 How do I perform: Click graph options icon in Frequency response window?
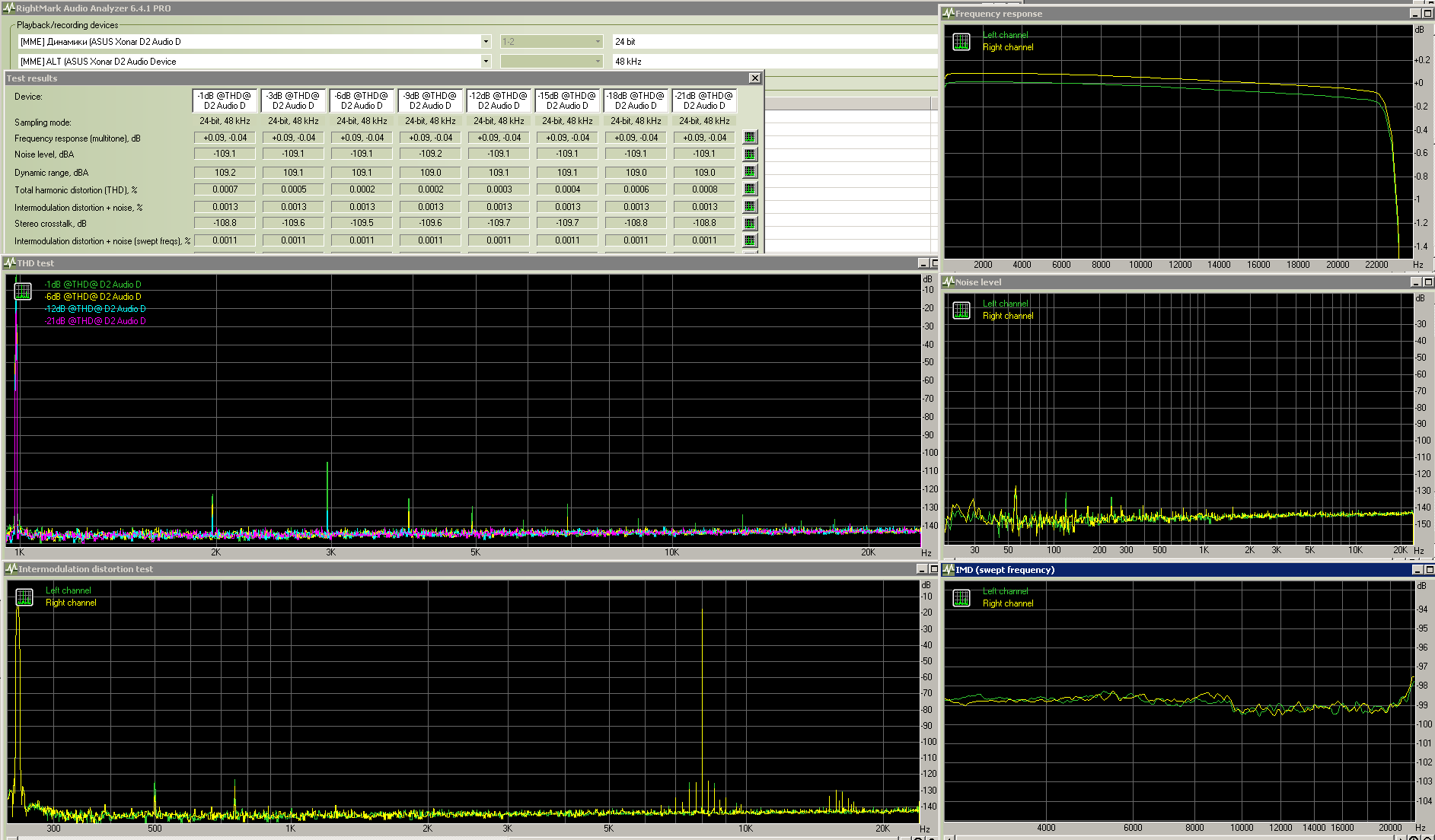pyautogui.click(x=961, y=42)
